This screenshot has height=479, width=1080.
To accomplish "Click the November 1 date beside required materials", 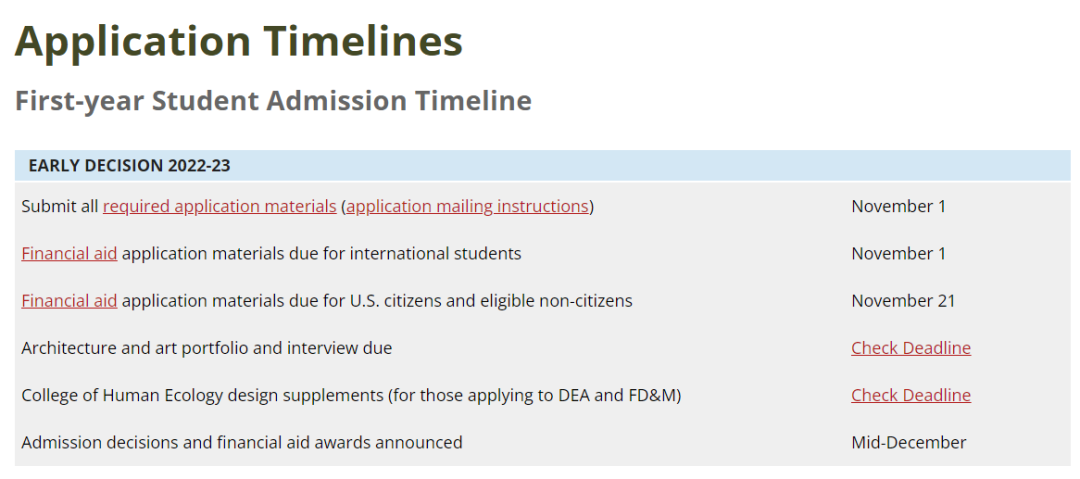I will [898, 206].
